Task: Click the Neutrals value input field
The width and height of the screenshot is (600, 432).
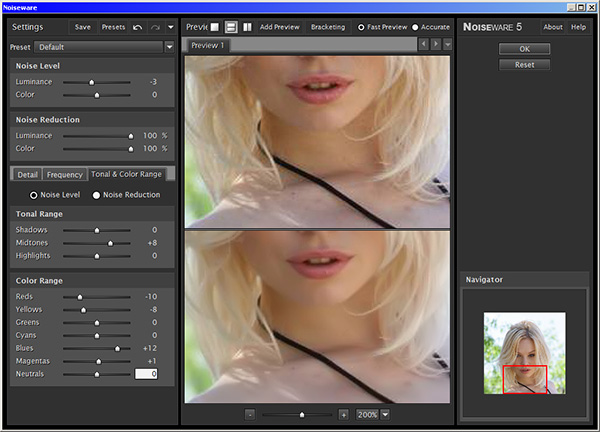Action: (146, 373)
